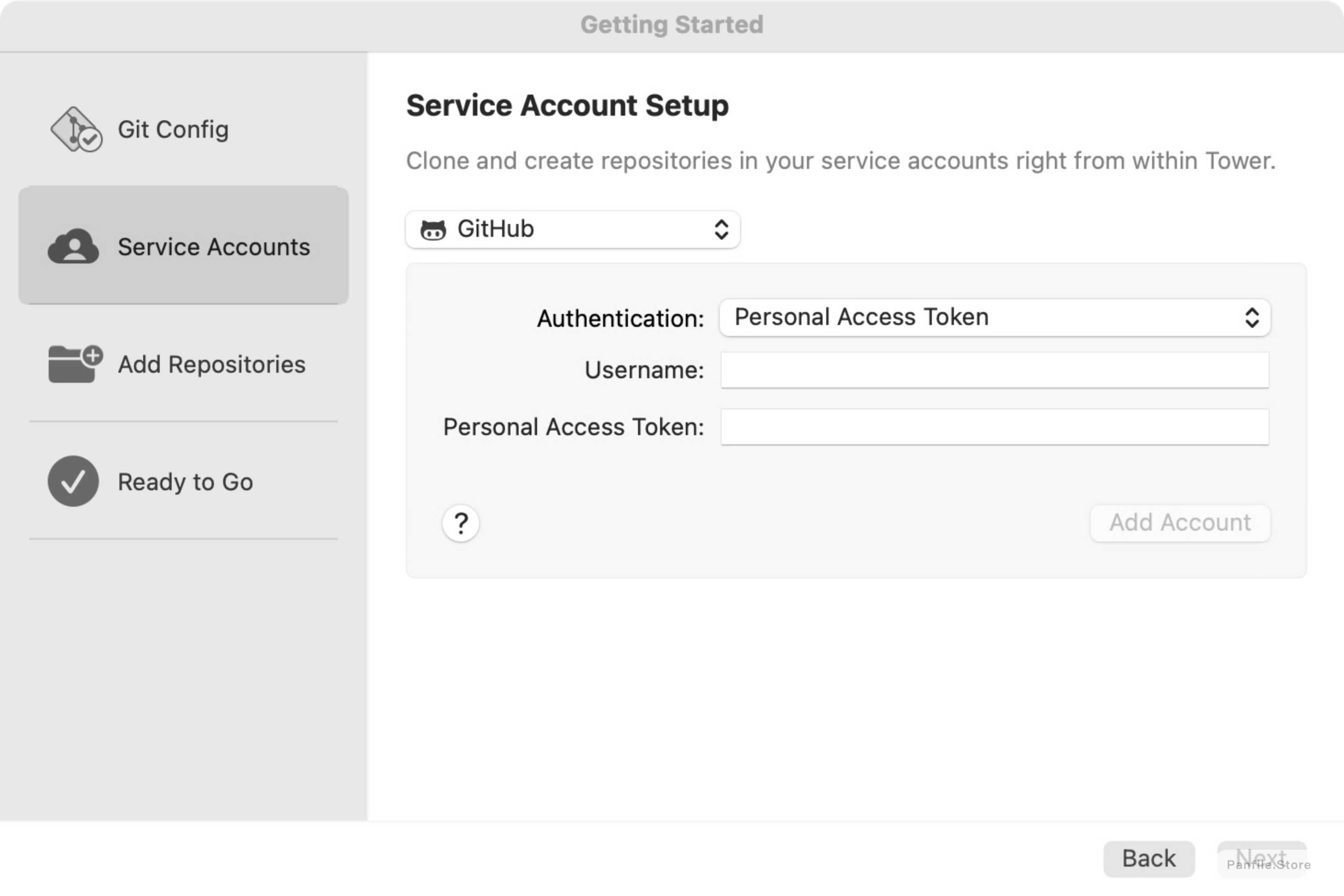Open the GitHub service dropdown
1344x896 pixels.
(572, 229)
